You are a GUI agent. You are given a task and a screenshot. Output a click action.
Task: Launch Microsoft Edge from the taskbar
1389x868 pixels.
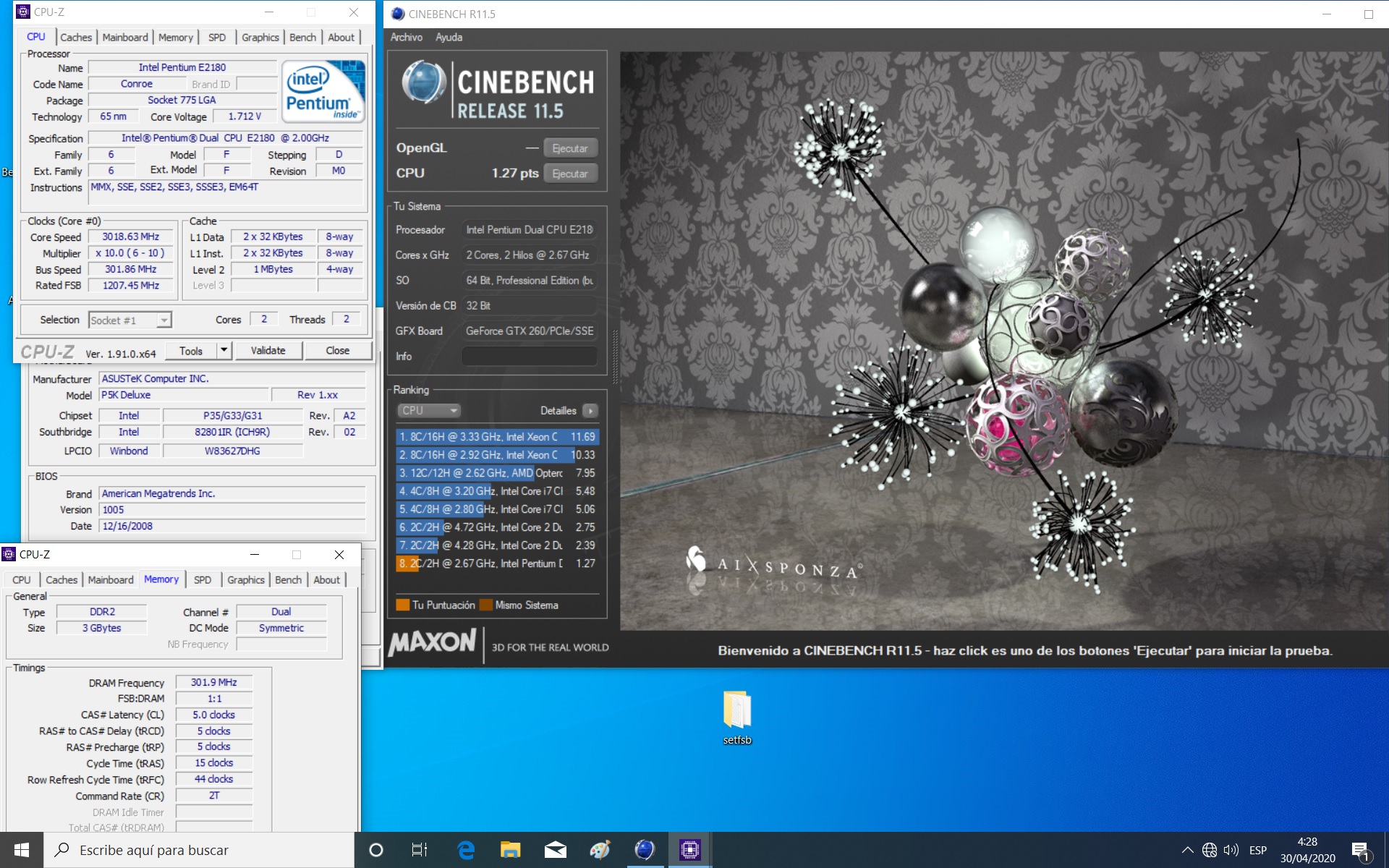[x=466, y=850]
